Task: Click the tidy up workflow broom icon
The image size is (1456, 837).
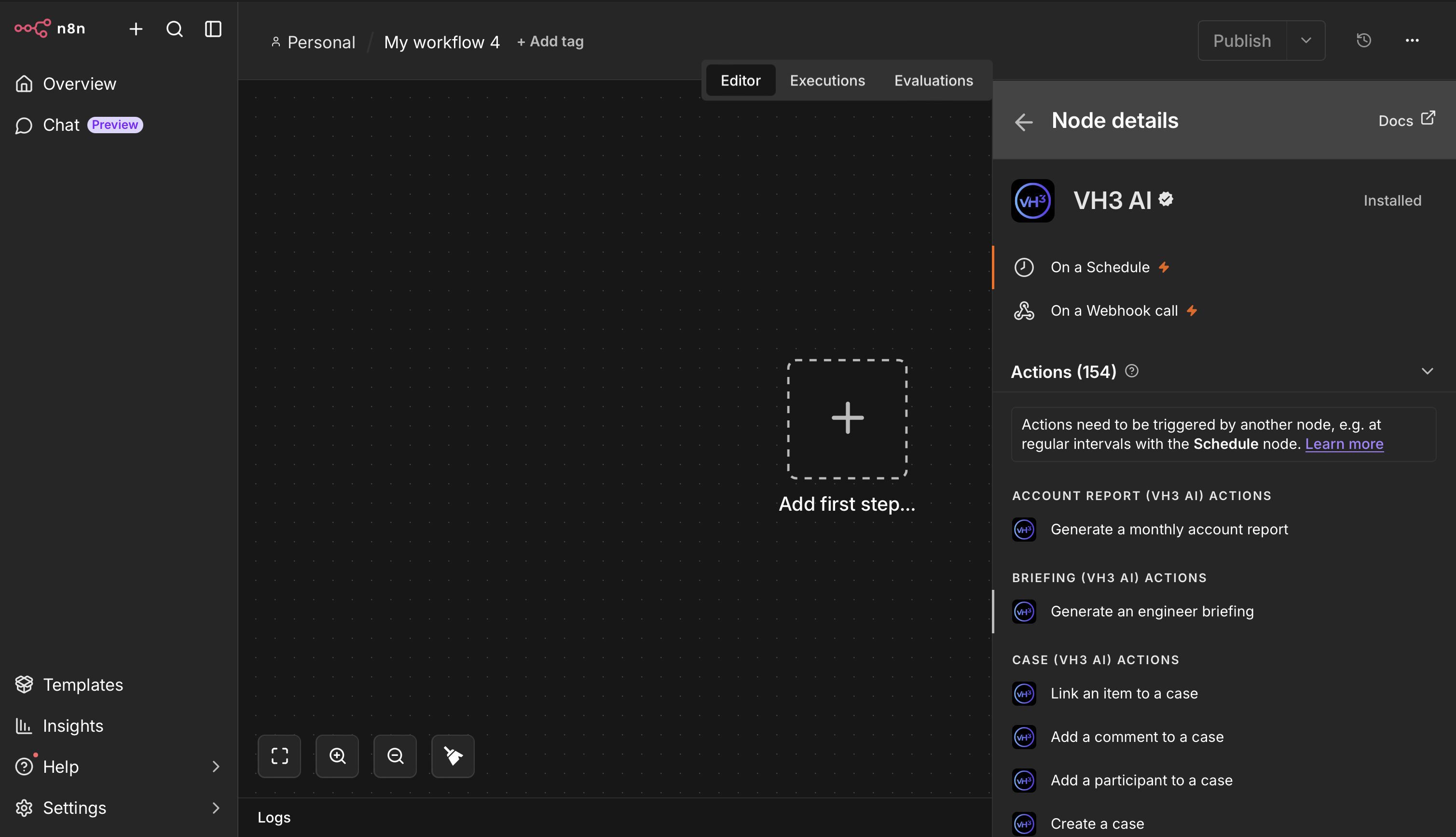Action: 453,756
